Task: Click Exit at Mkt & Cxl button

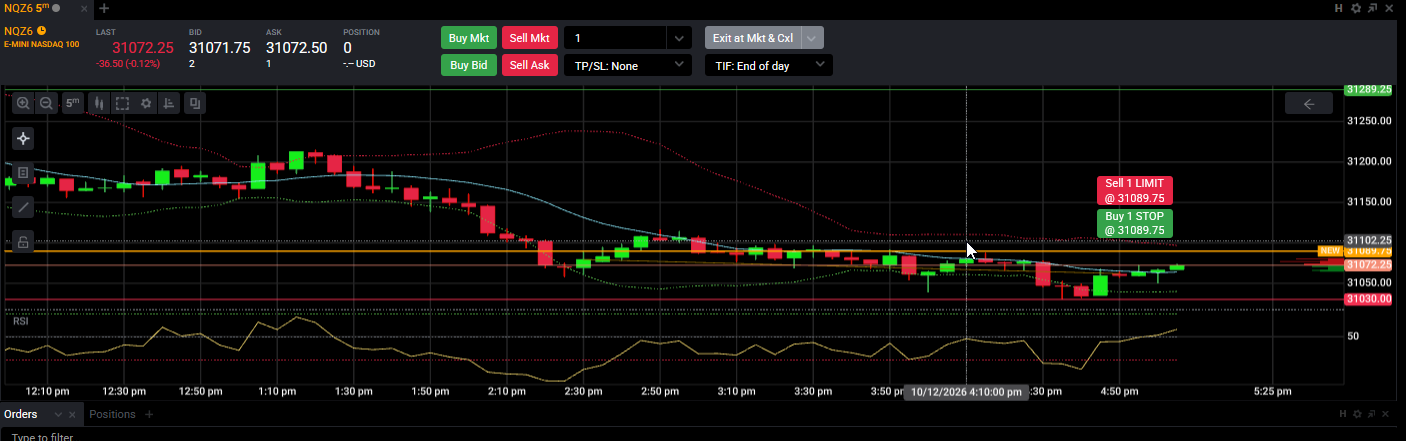Action: tap(753, 38)
